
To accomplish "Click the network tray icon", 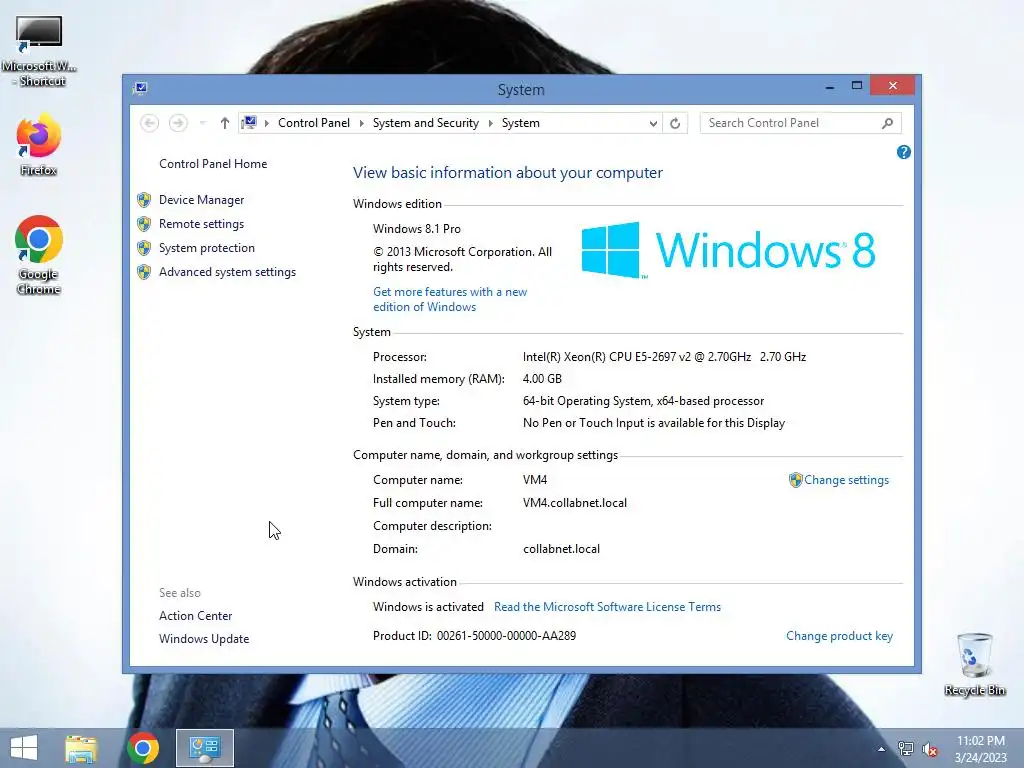I will 906,749.
